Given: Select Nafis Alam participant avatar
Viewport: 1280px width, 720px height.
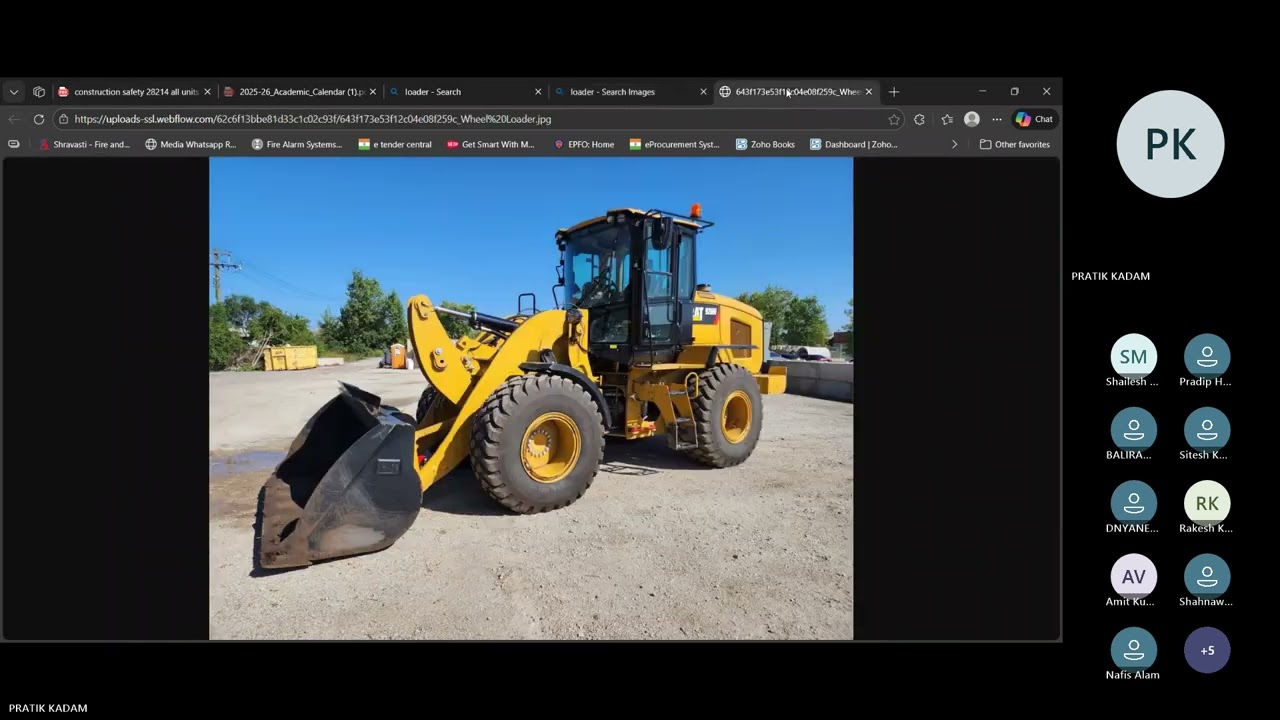Looking at the screenshot, I should point(1133,650).
